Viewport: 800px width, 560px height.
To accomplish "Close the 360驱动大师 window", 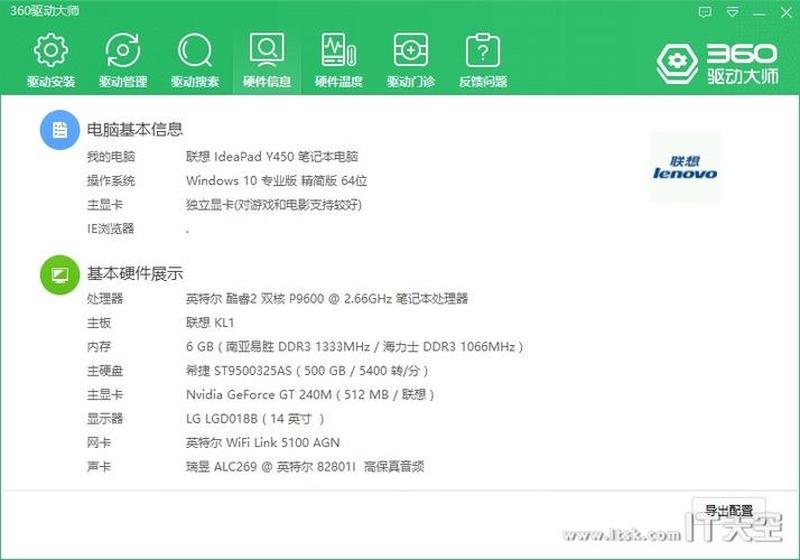I will click(x=786, y=12).
